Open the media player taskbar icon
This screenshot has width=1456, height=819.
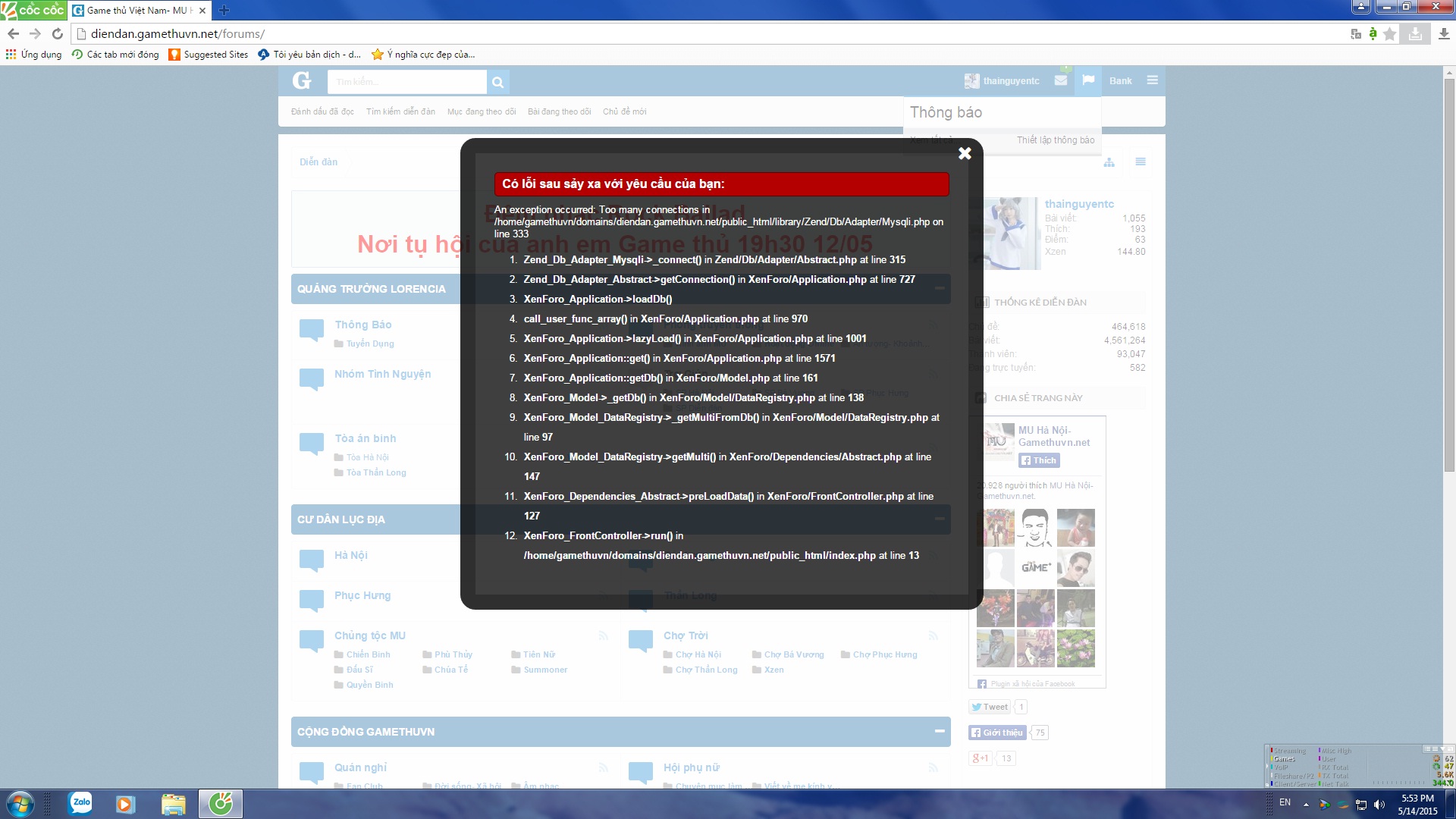coord(125,804)
